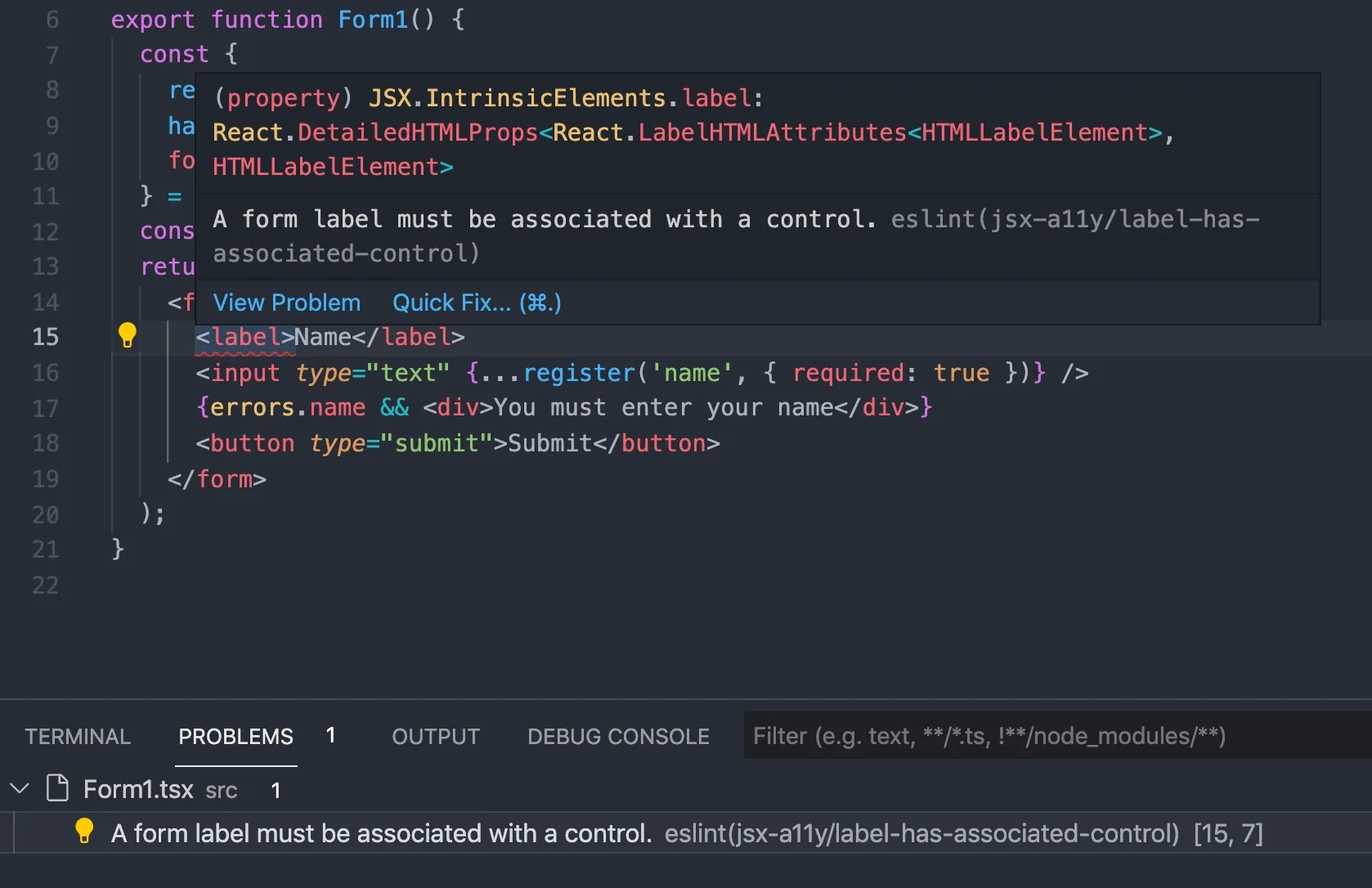Collapse the Form1.tsx problems group
Screen dimensions: 1372x888
pos(19,788)
